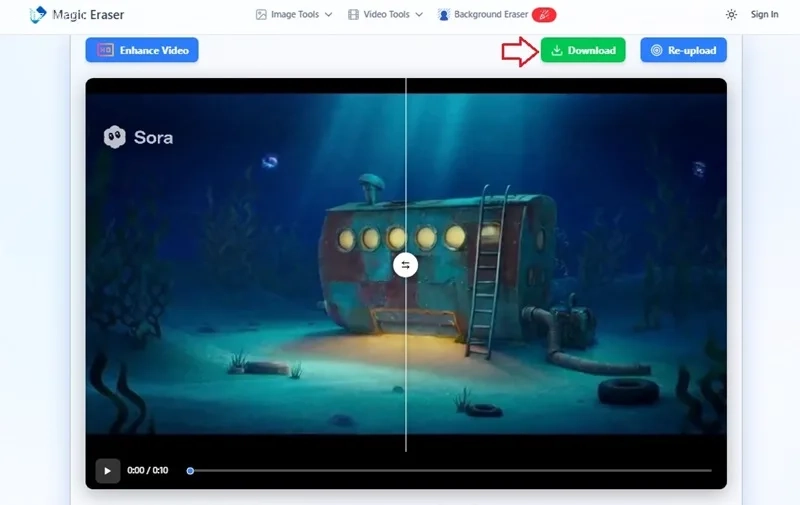
Task: Expand the Video Tools dropdown chevron
Action: (x=419, y=15)
